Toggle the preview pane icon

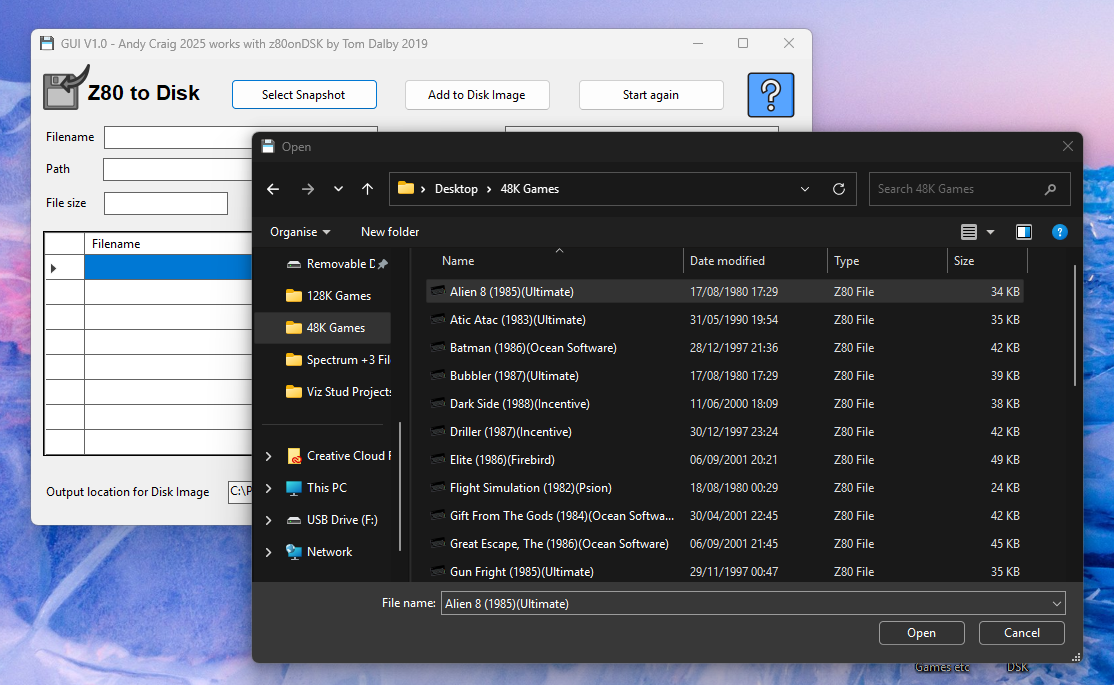tap(1023, 232)
